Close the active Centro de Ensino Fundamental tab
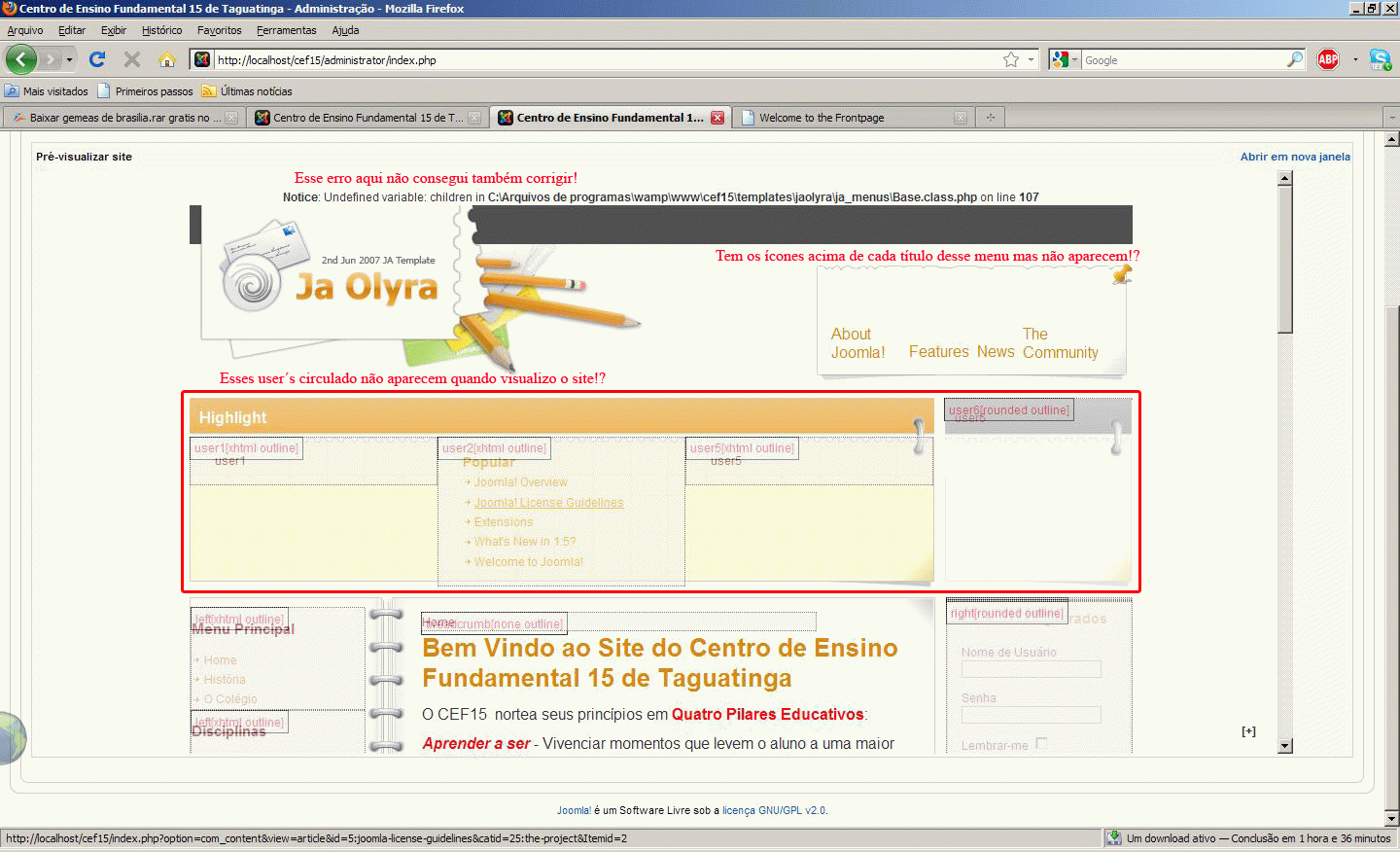The width and height of the screenshot is (1400, 852). coord(717,118)
